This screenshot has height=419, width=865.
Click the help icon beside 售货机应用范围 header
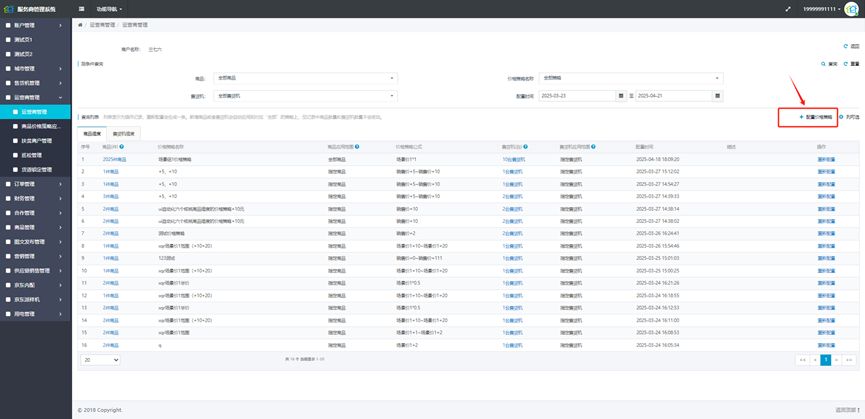593,147
